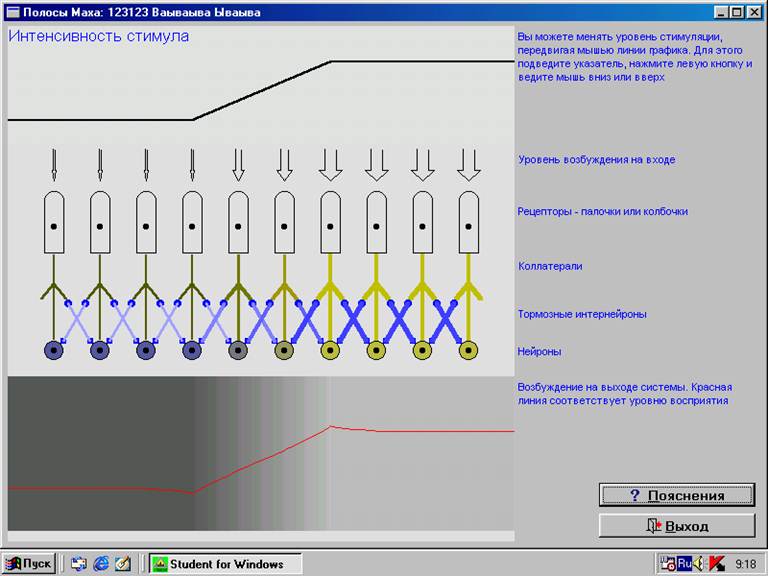Maximize the Полосы Маха window

(736, 12)
